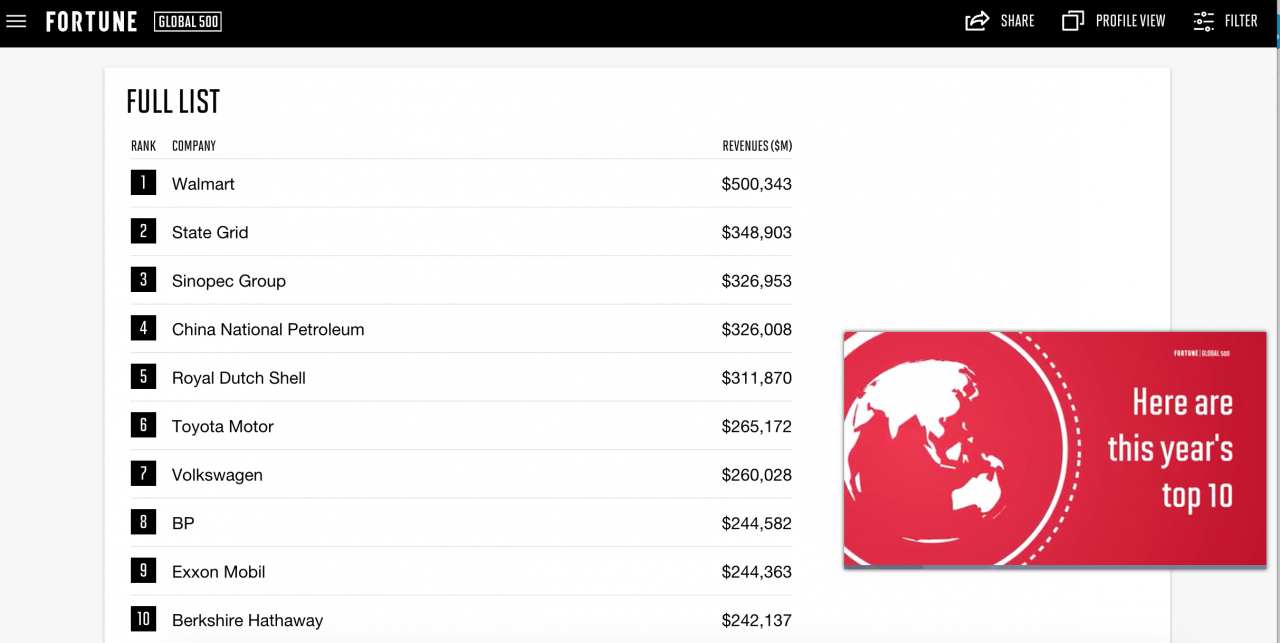Click the rank 1 number badge

143,183
